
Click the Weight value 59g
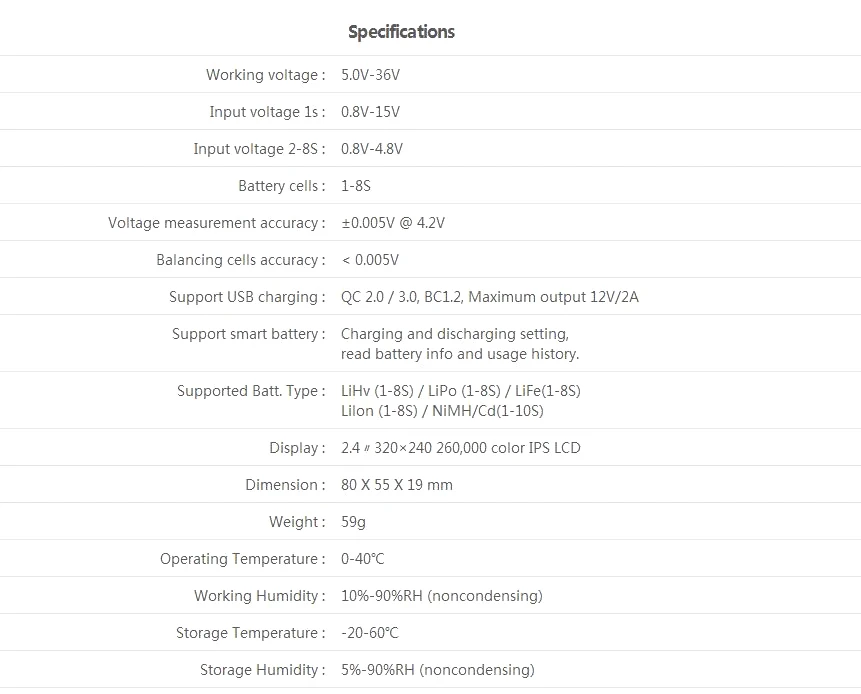coord(353,522)
